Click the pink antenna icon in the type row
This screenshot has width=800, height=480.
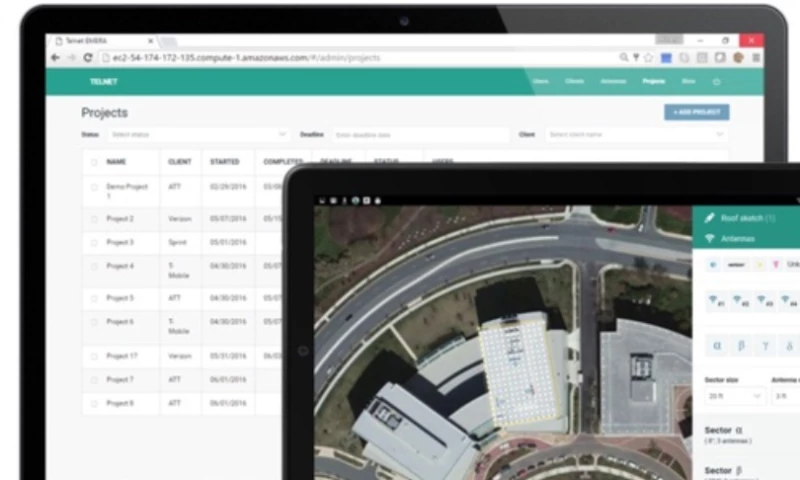[x=776, y=264]
